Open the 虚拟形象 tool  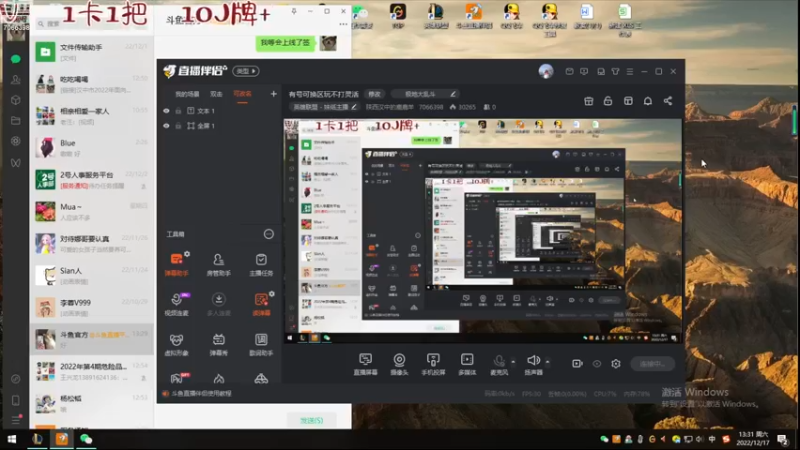click(177, 344)
